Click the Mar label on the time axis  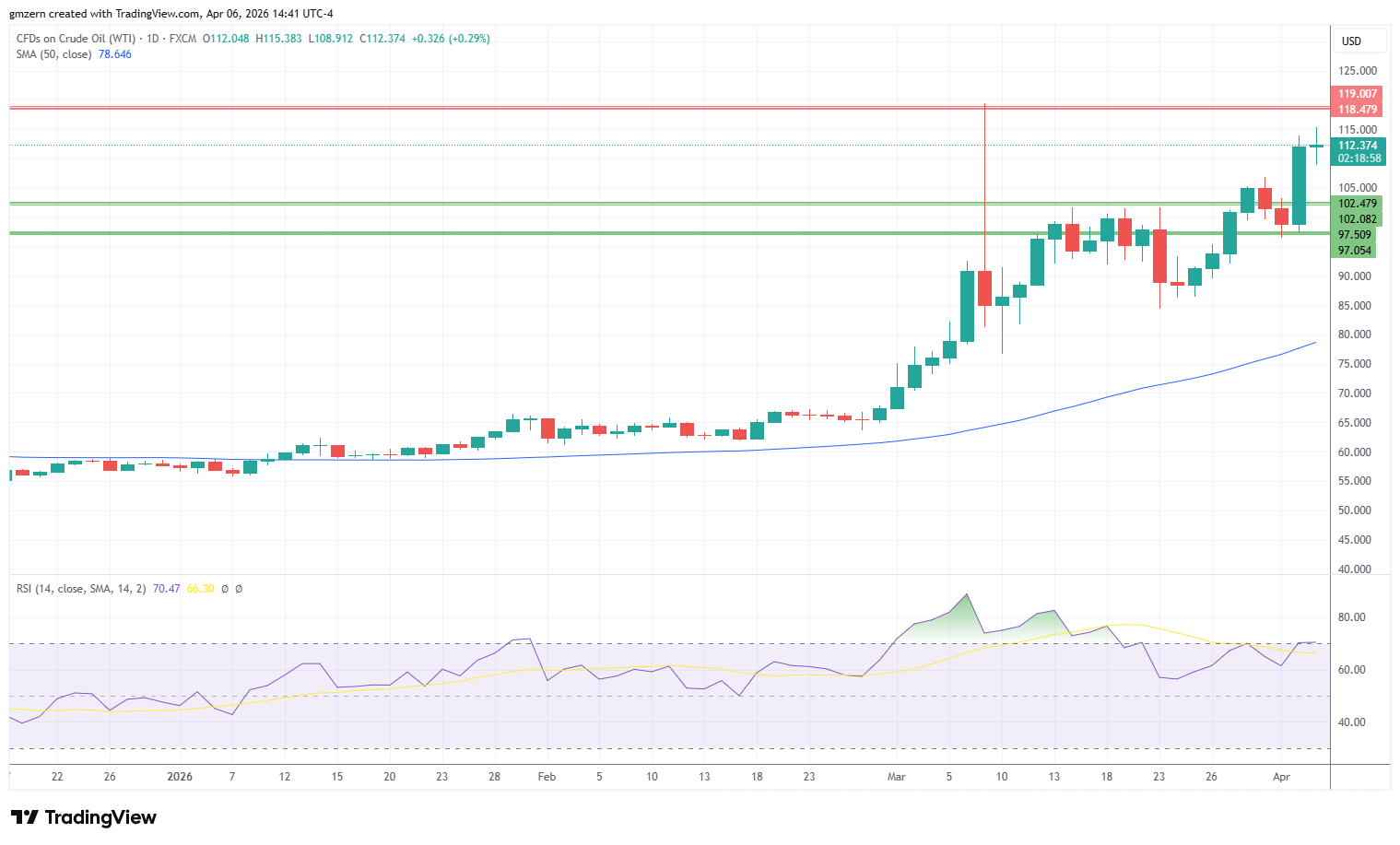(x=896, y=777)
